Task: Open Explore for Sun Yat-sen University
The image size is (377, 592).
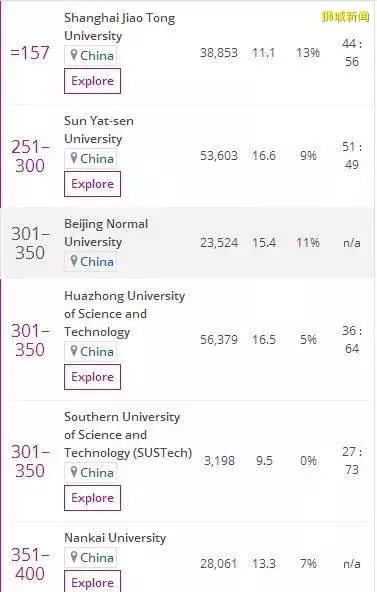Action: coord(92,184)
